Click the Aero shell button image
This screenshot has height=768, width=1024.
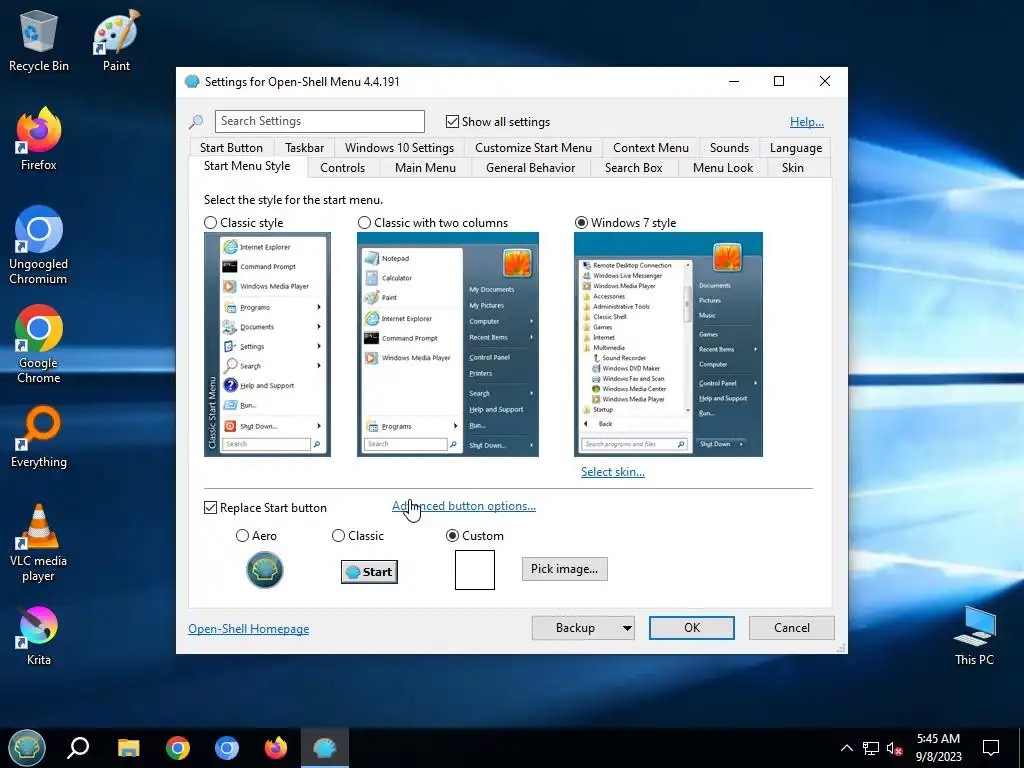(264, 569)
